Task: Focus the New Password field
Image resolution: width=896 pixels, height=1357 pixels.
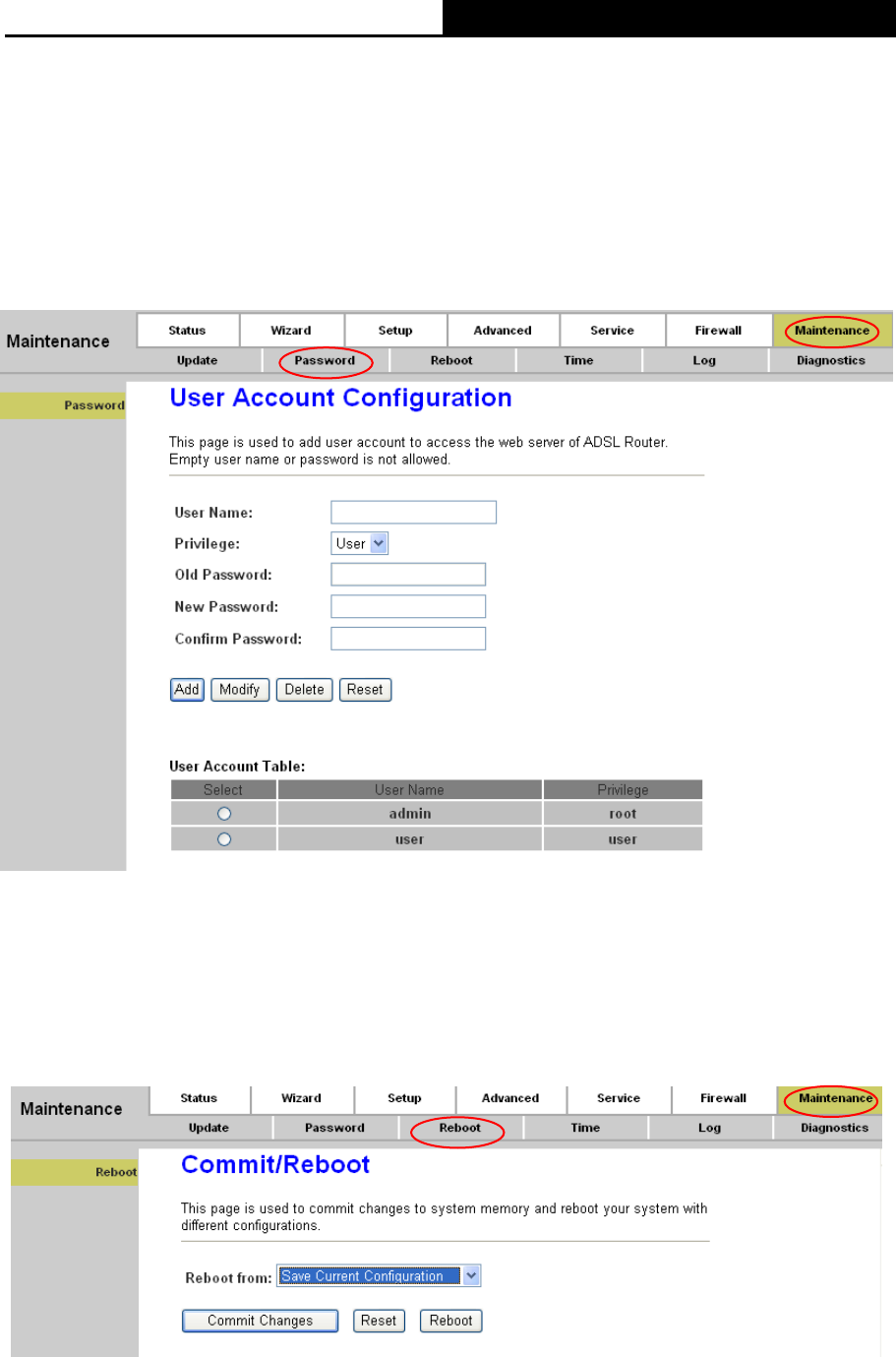Action: (408, 606)
